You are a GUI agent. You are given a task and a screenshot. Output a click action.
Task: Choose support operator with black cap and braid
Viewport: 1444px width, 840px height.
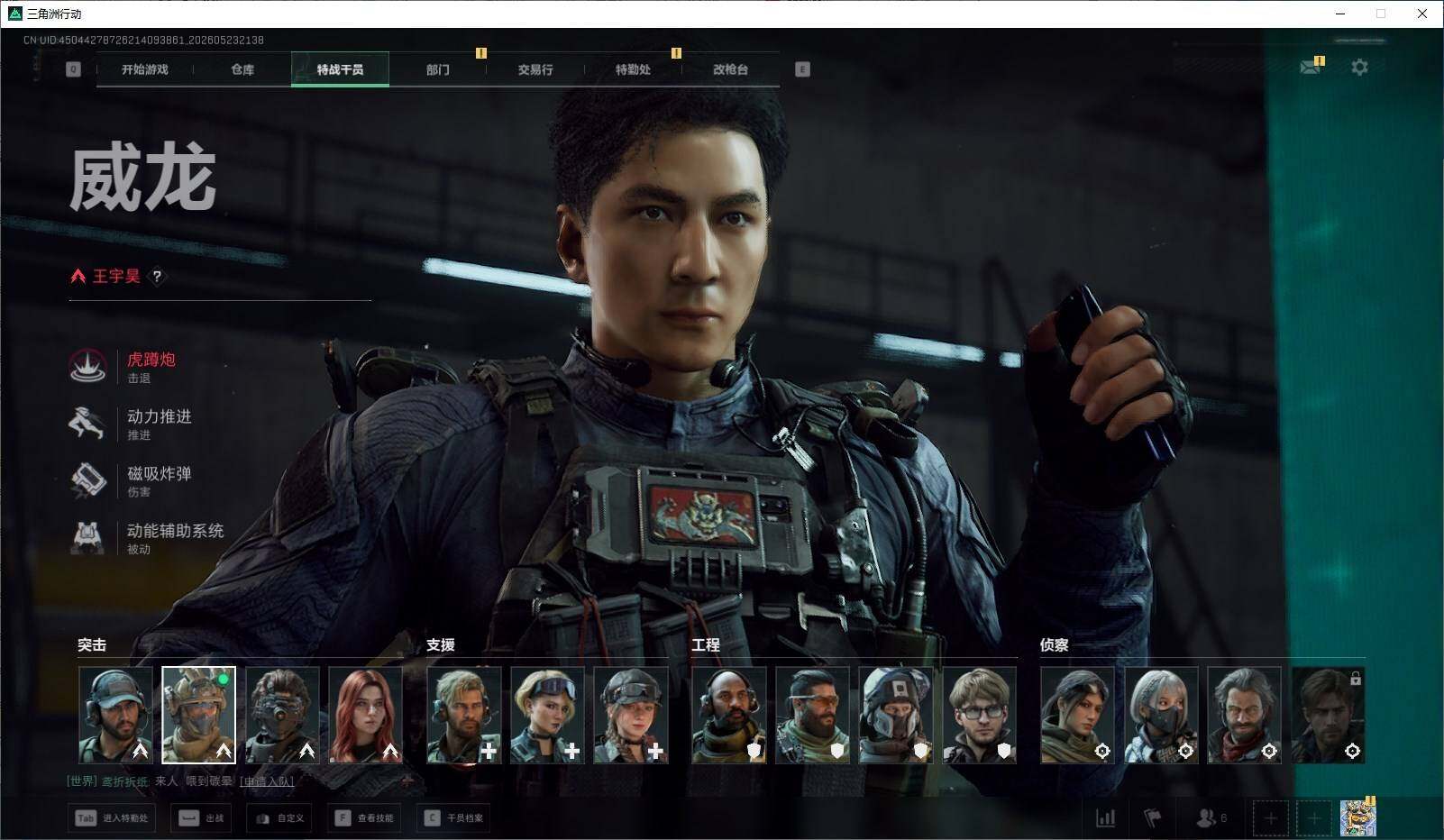pos(630,715)
